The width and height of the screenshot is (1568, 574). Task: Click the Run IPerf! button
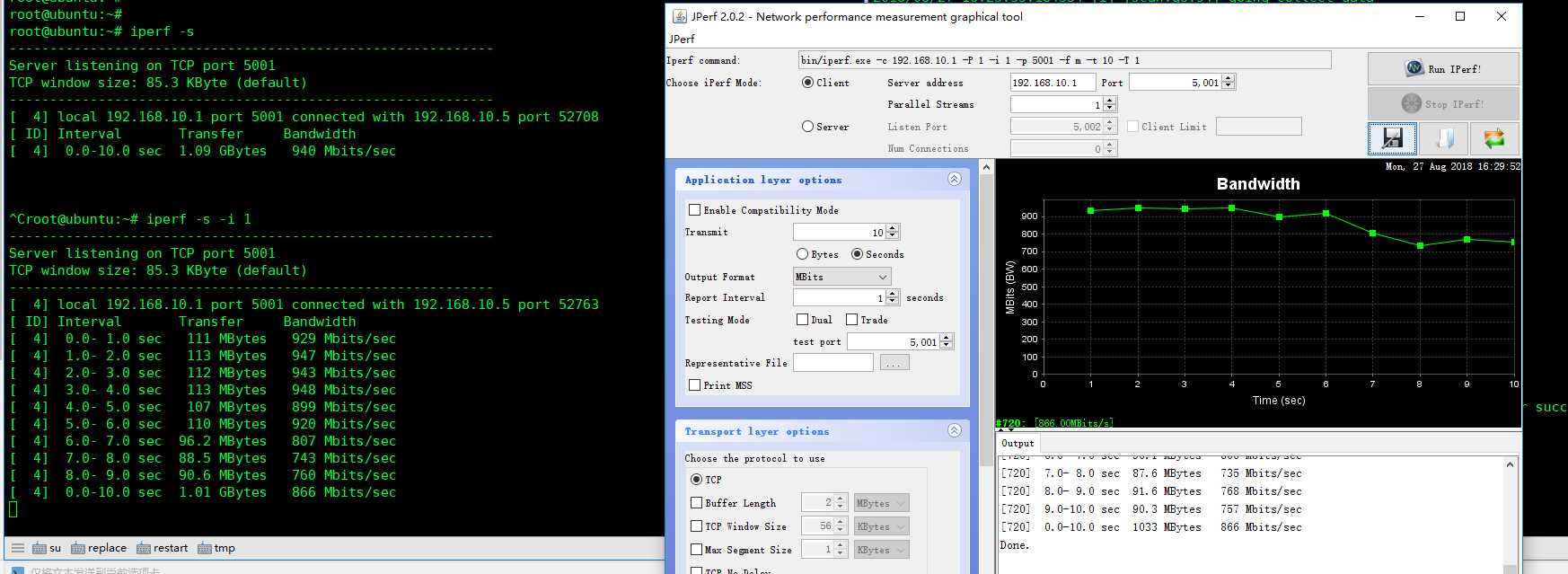point(1442,69)
